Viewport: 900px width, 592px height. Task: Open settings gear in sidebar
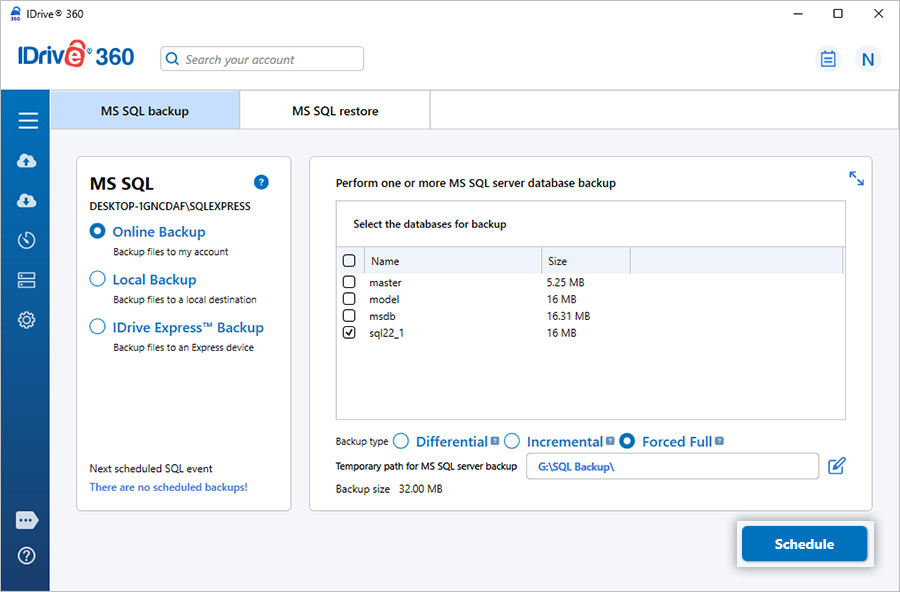[x=27, y=320]
